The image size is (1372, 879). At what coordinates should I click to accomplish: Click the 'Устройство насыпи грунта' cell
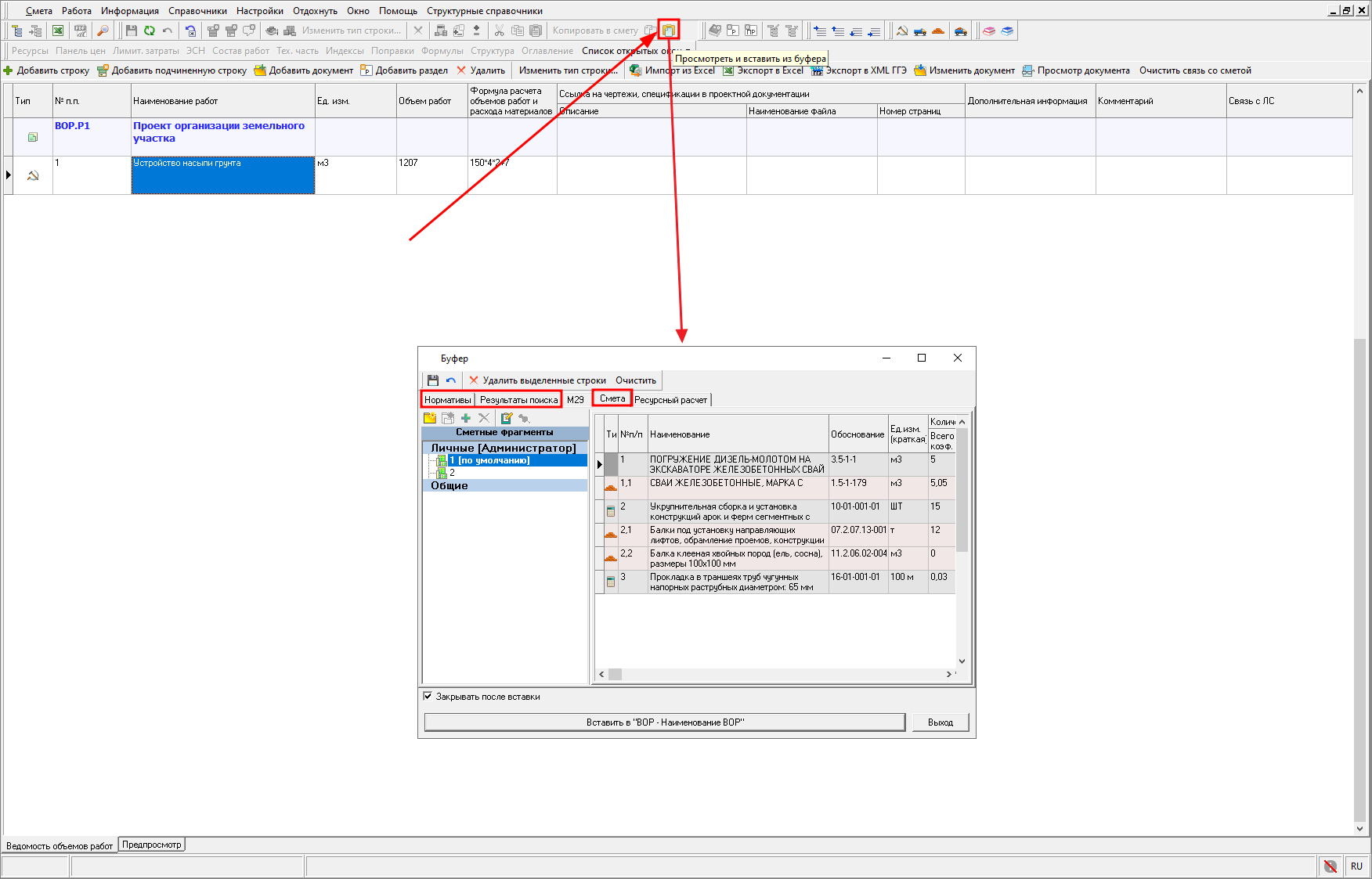click(x=222, y=175)
